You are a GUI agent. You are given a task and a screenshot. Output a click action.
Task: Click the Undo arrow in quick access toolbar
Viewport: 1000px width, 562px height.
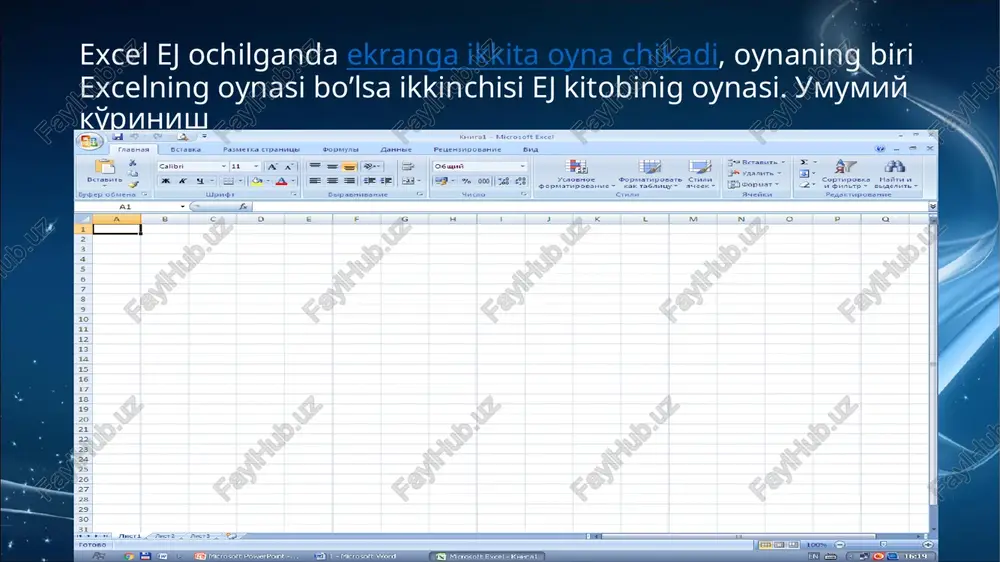[x=135, y=137]
